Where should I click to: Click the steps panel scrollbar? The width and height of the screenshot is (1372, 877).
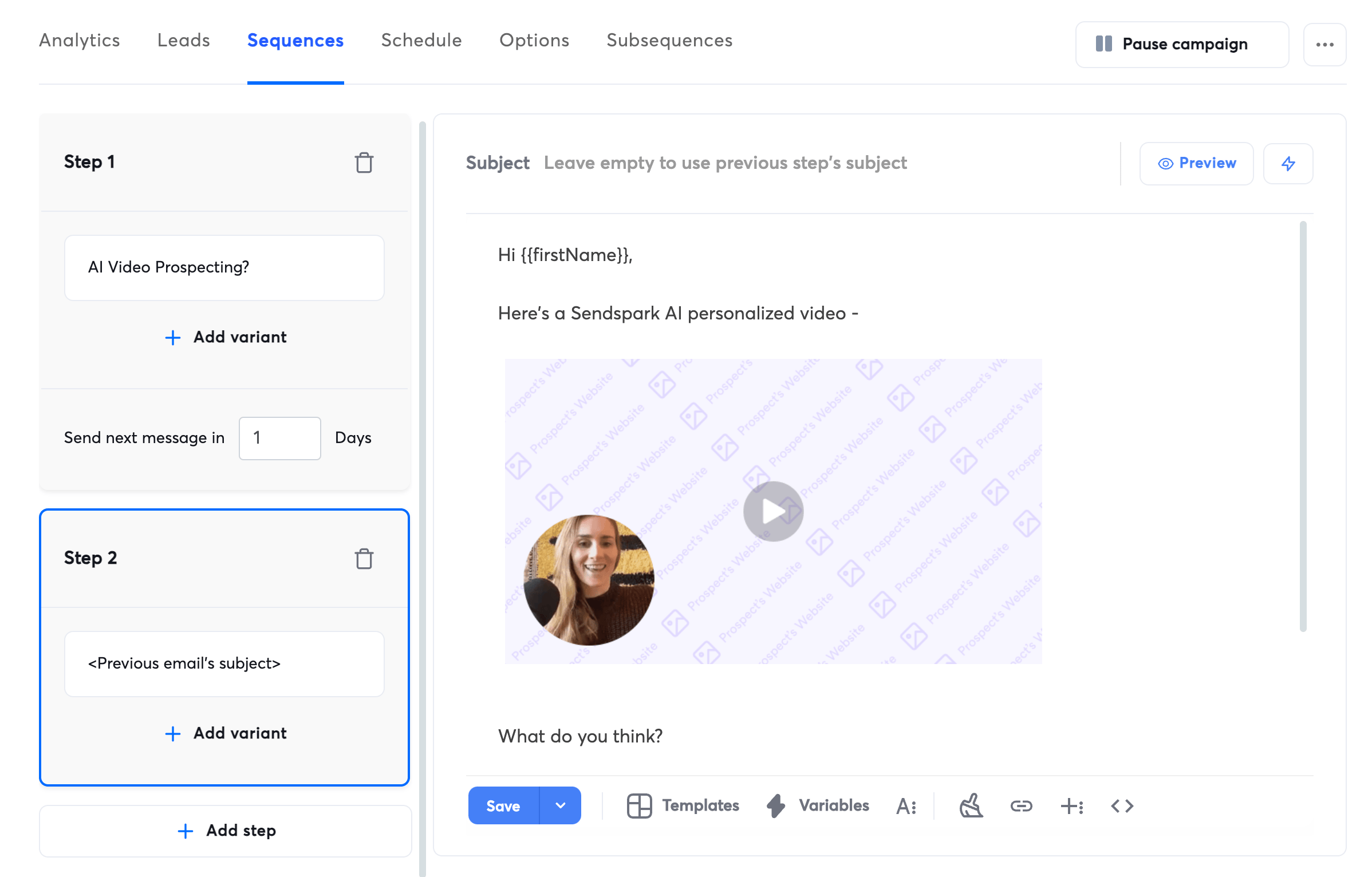(x=423, y=498)
